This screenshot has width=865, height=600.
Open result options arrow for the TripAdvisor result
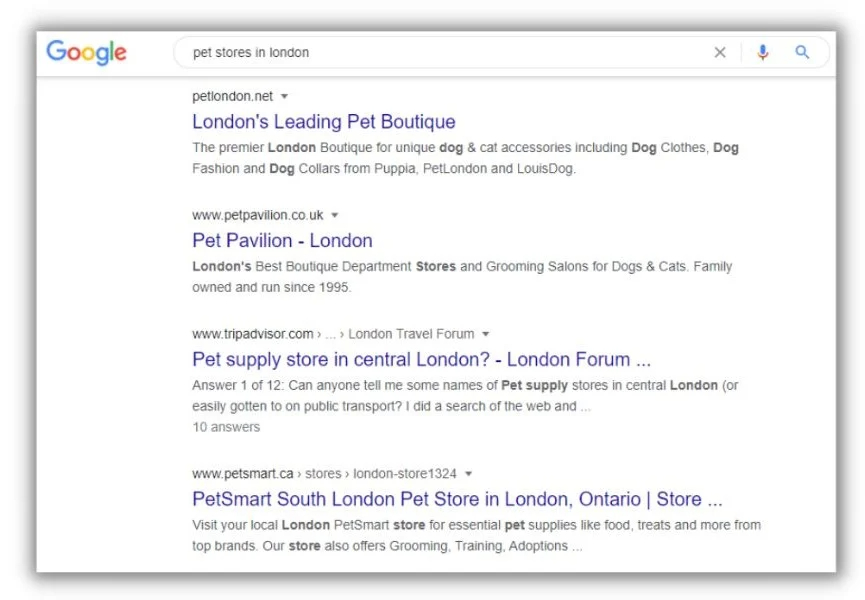[486, 333]
